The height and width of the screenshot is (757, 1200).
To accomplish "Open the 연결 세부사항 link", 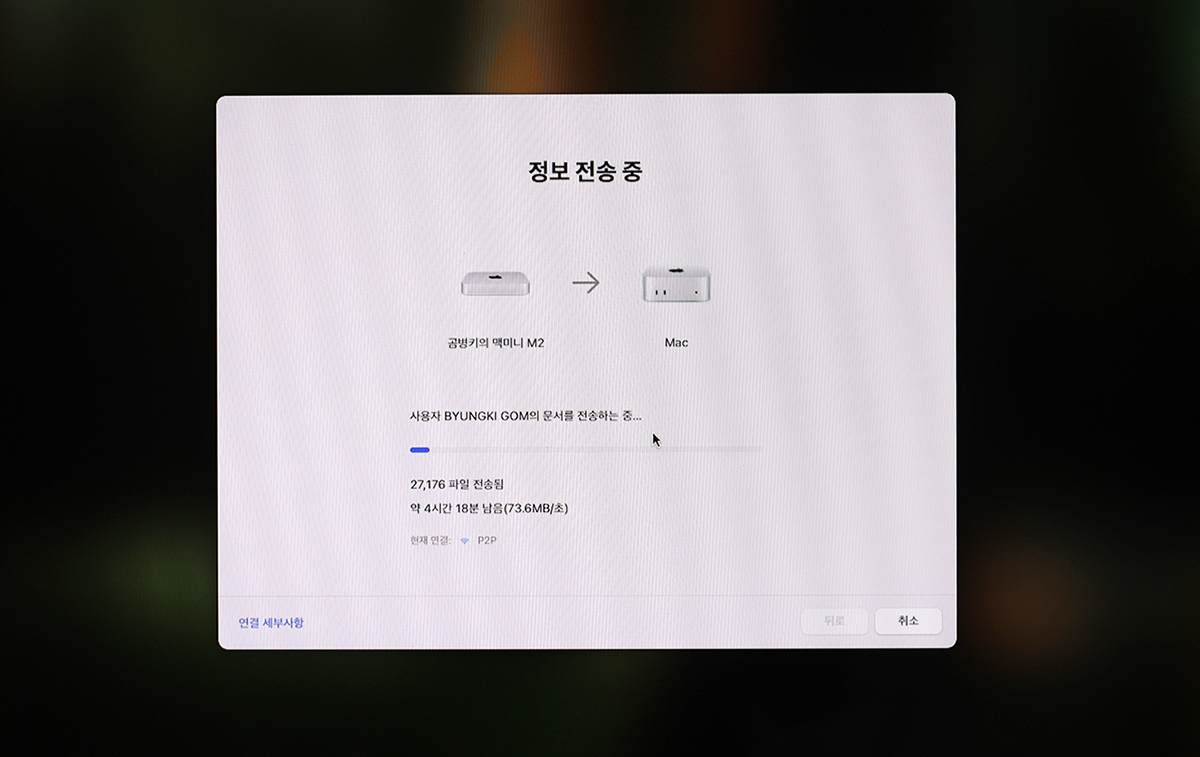I will click(x=271, y=622).
